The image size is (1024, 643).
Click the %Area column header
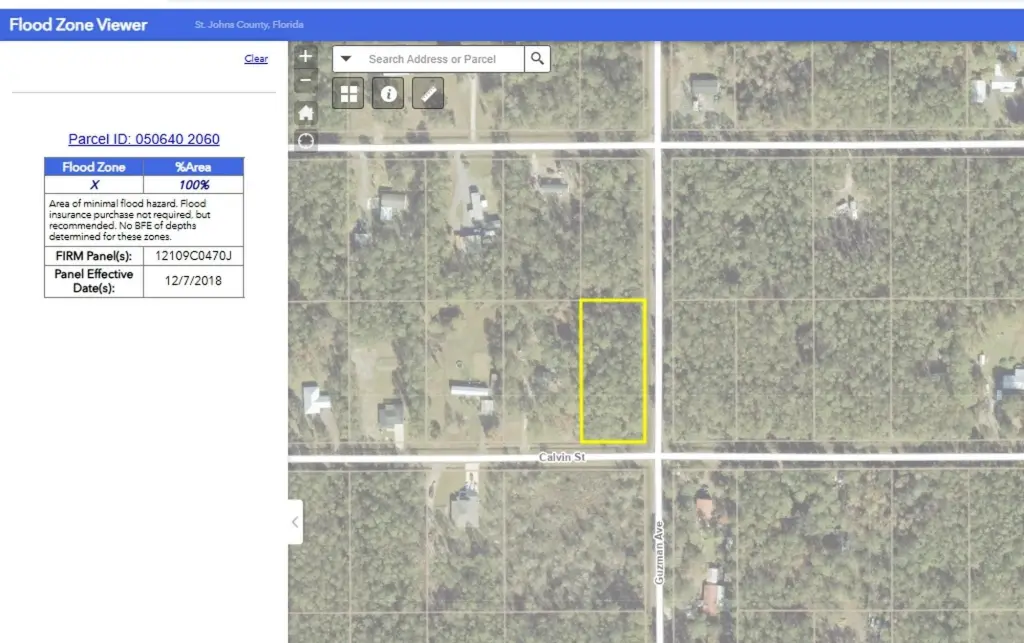pos(193,167)
